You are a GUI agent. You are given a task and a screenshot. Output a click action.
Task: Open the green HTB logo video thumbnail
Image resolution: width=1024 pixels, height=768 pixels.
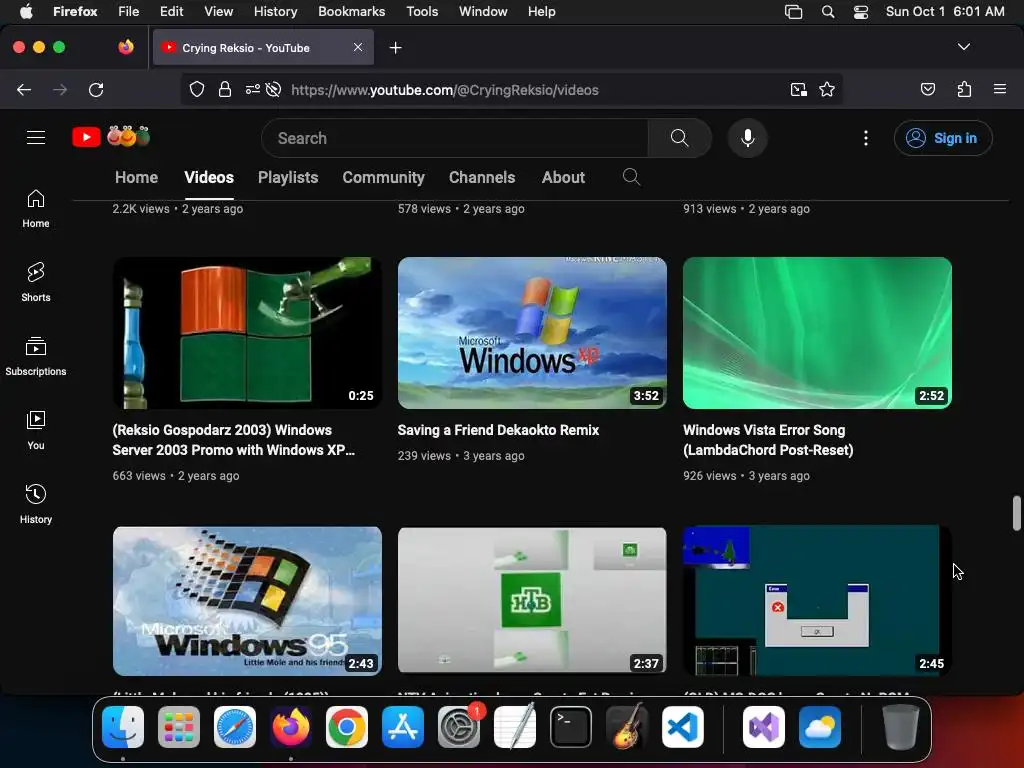532,601
